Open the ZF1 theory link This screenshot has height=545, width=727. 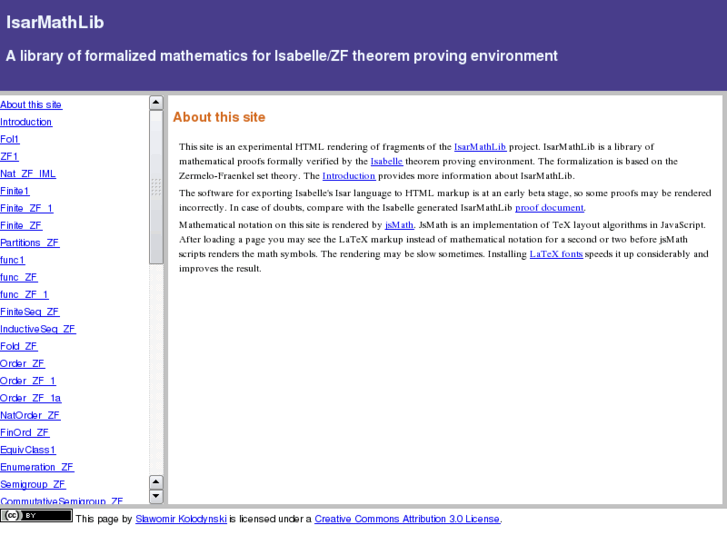(x=9, y=156)
